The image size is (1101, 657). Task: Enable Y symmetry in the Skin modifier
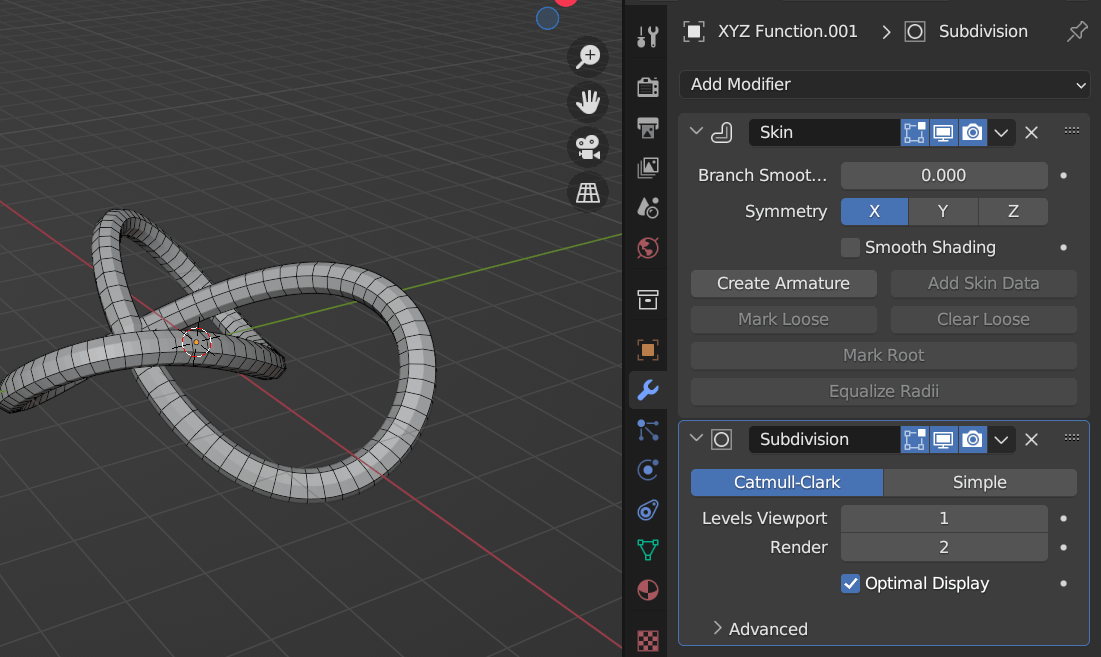(x=943, y=211)
